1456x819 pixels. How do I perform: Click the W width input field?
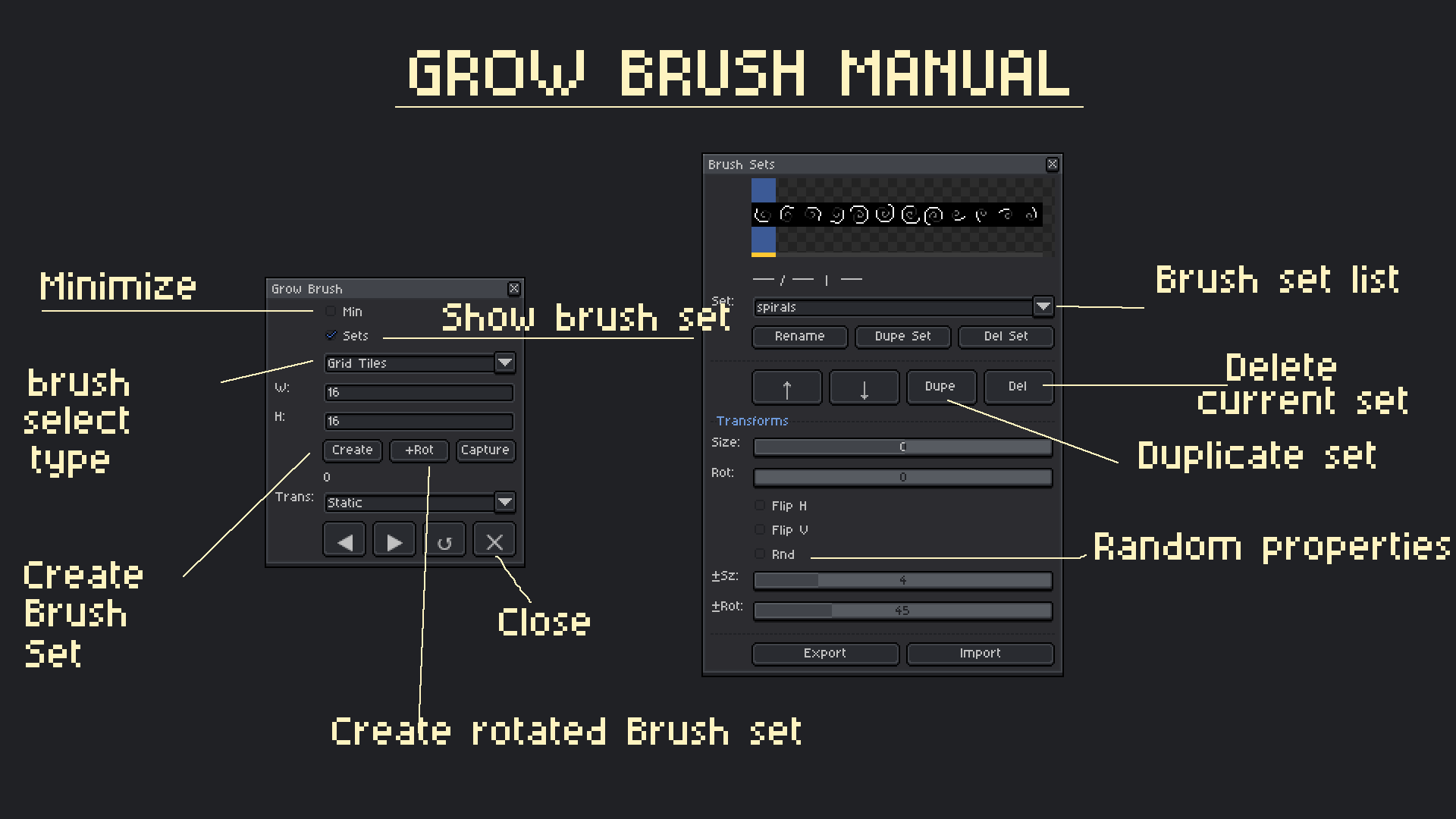(x=419, y=392)
